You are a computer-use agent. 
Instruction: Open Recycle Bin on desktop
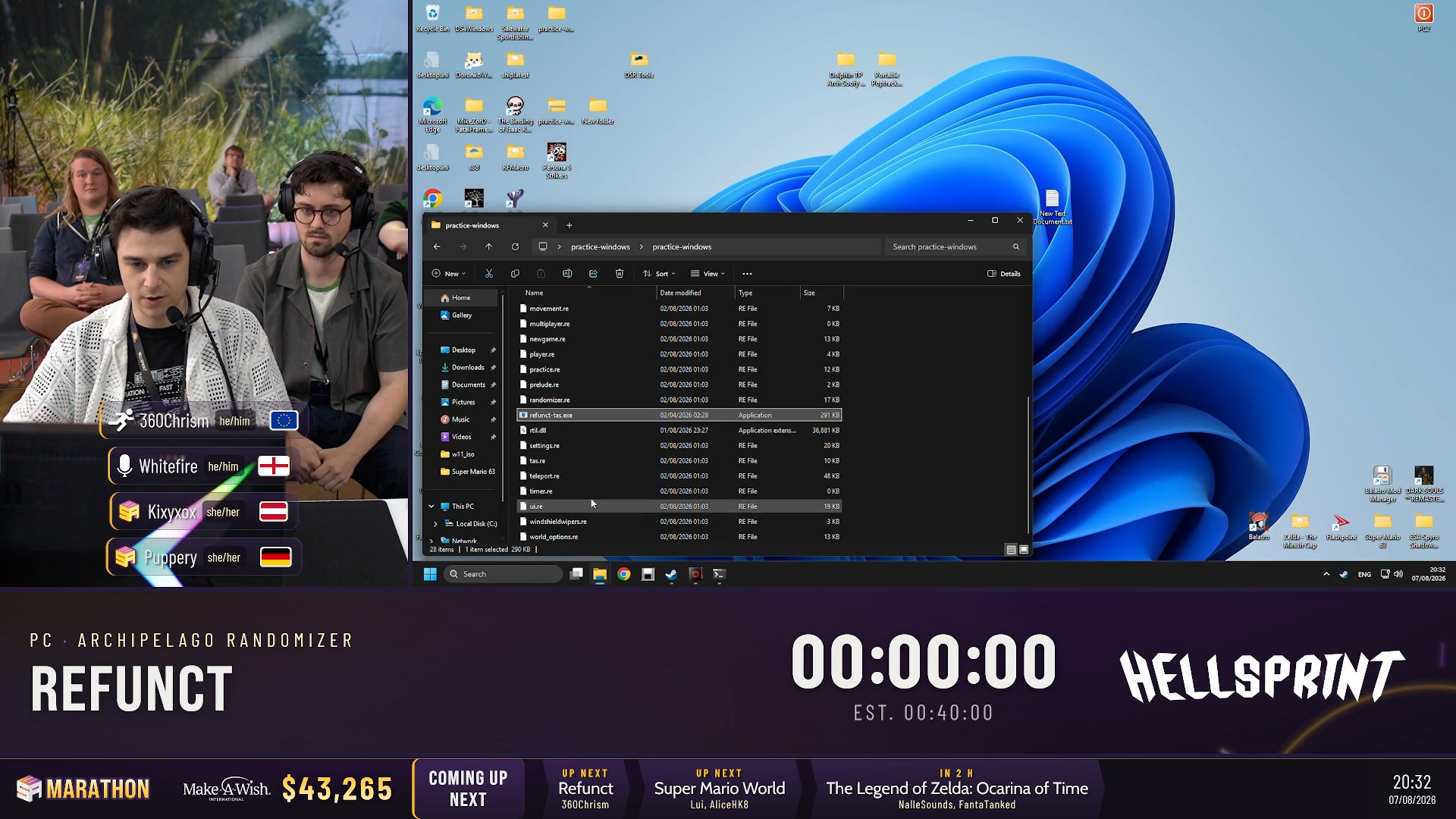pos(432,19)
